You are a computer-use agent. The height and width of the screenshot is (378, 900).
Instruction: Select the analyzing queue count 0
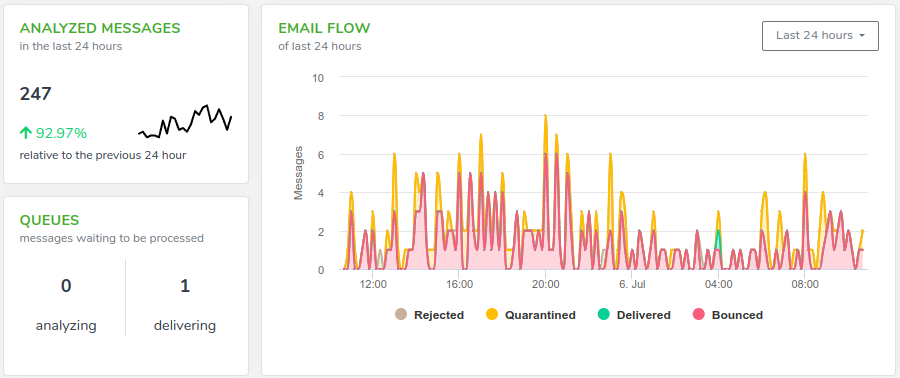[x=66, y=286]
